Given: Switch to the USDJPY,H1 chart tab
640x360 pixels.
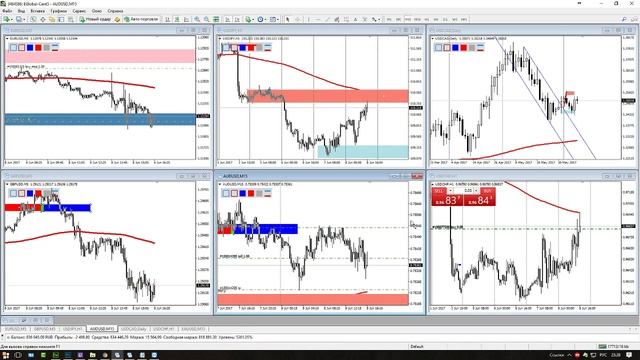Looking at the screenshot, I should [x=73, y=329].
